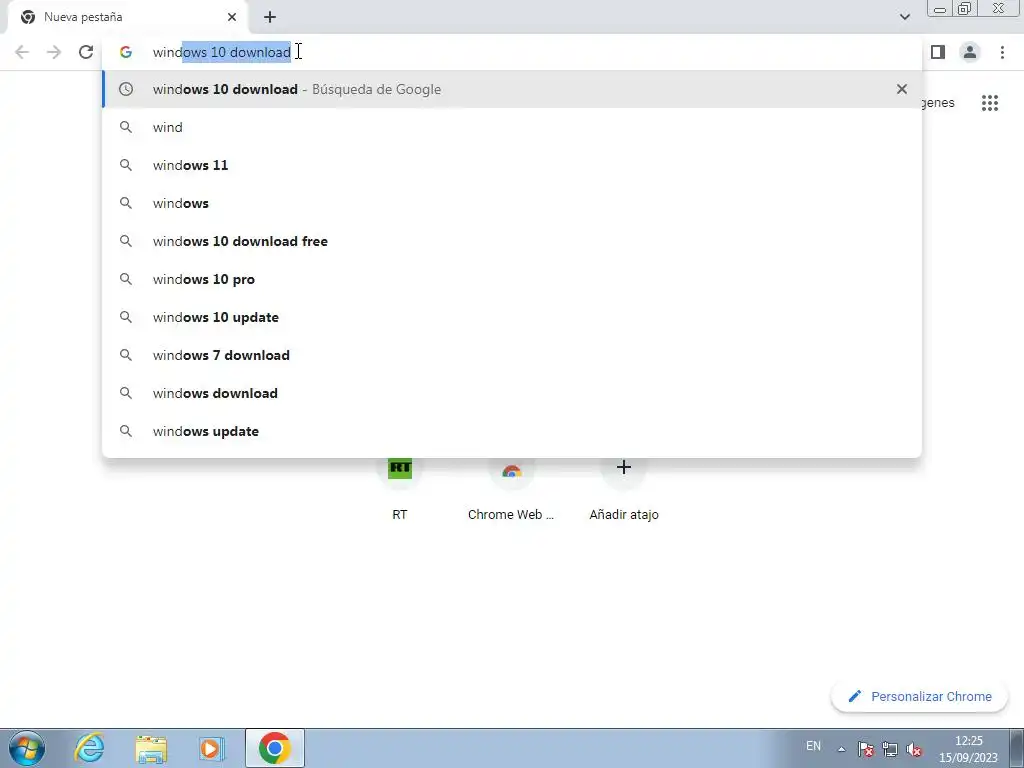Screen dimensions: 1024x768
Task: Select the 'windows 10 download' history suggestion
Action: [512, 89]
